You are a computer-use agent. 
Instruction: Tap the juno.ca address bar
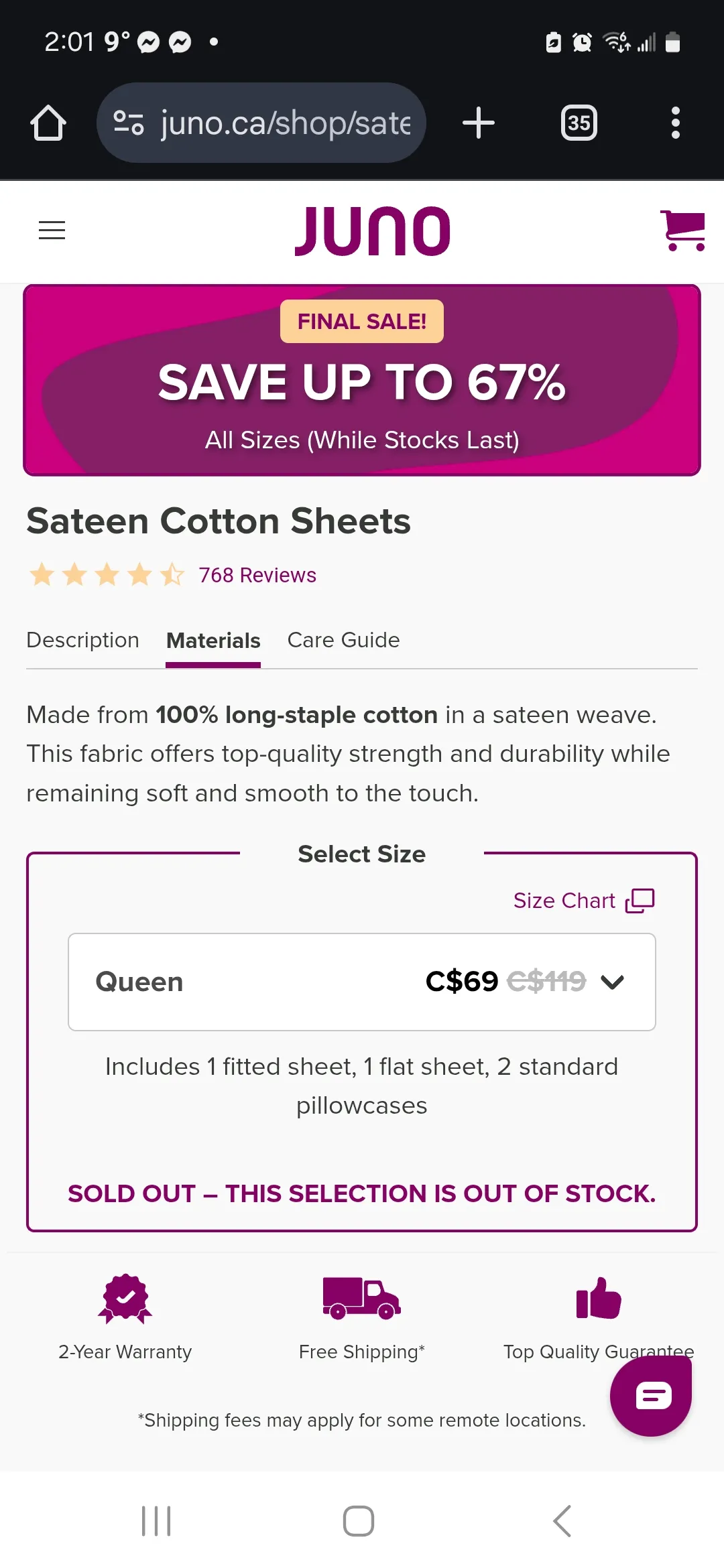pyautogui.click(x=285, y=123)
